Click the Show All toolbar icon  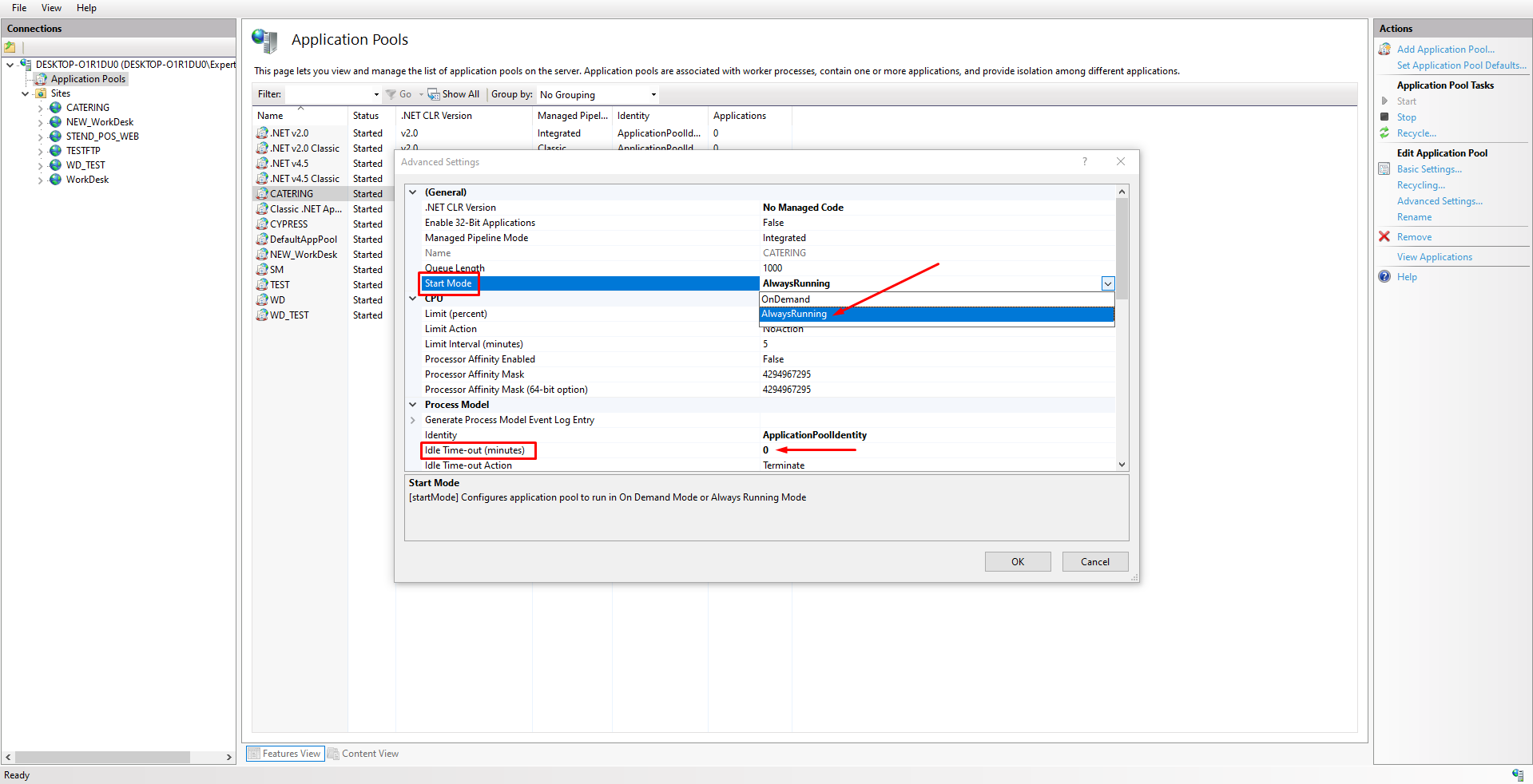433,94
